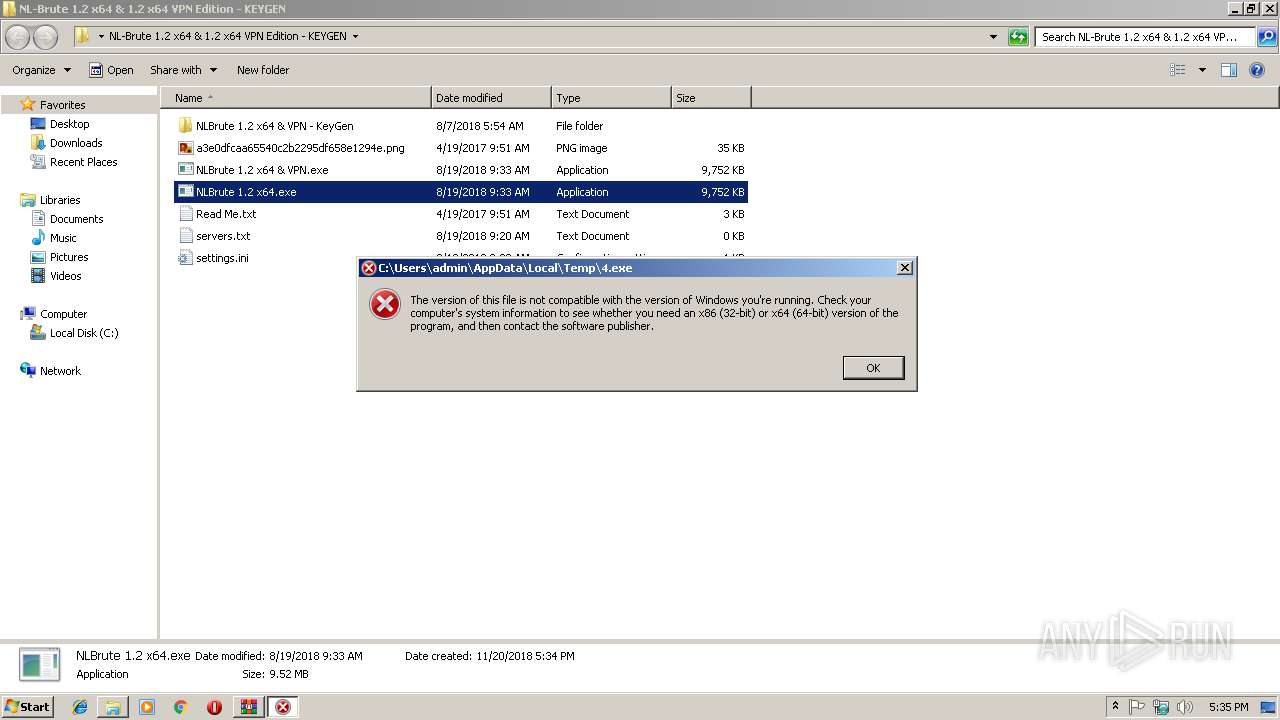Launch Google Chrome from the taskbar

click(181, 707)
